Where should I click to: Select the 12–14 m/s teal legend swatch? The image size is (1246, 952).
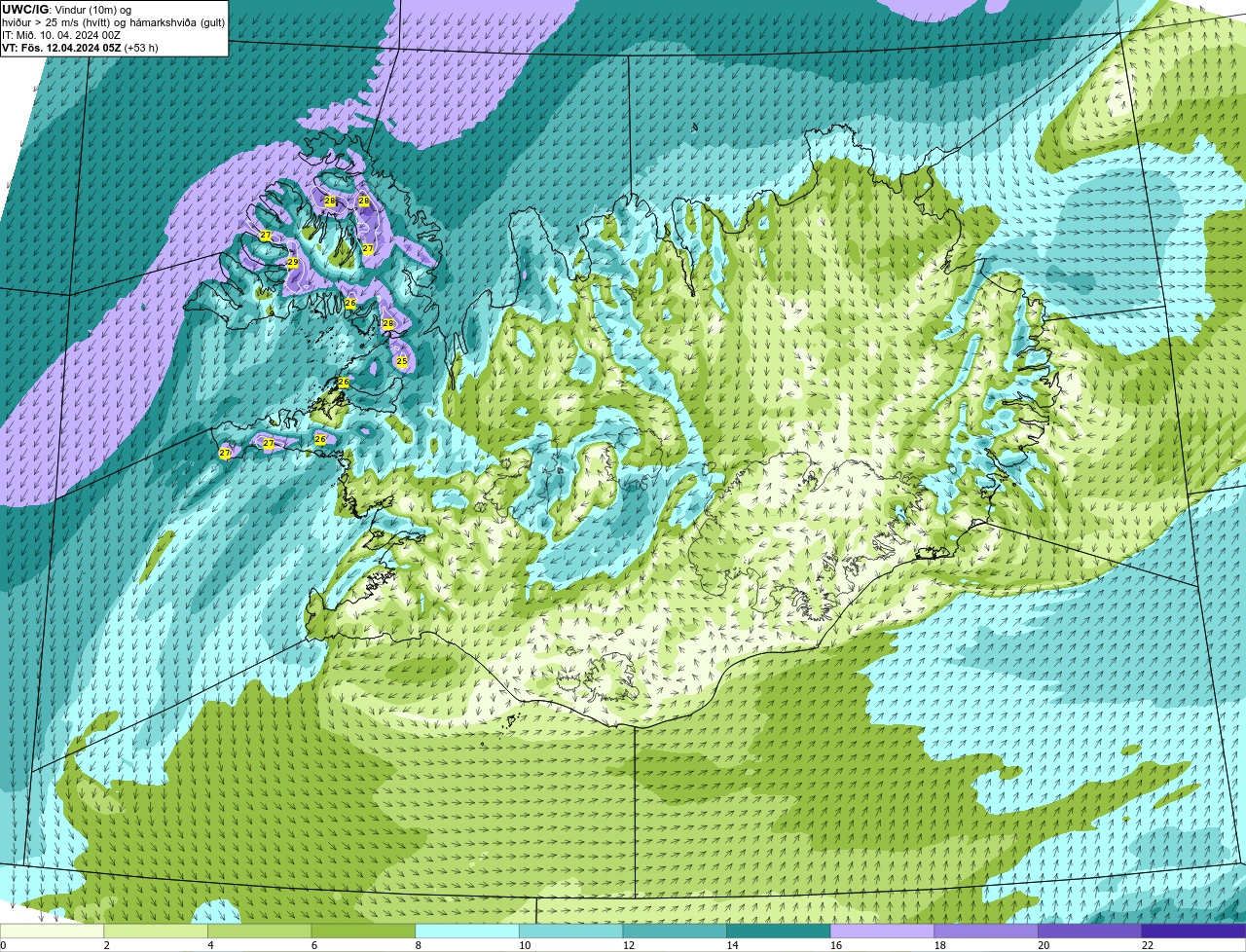tap(675, 931)
